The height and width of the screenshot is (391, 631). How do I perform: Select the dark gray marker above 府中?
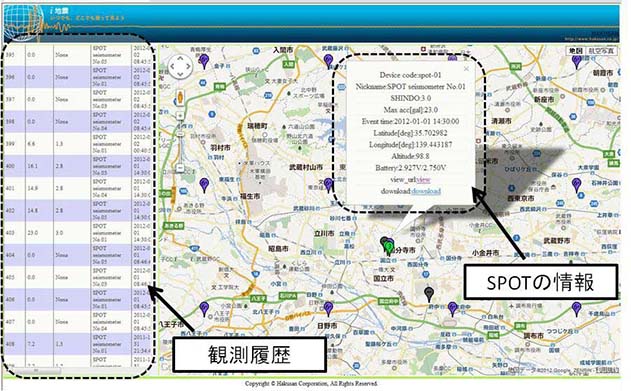point(429,294)
